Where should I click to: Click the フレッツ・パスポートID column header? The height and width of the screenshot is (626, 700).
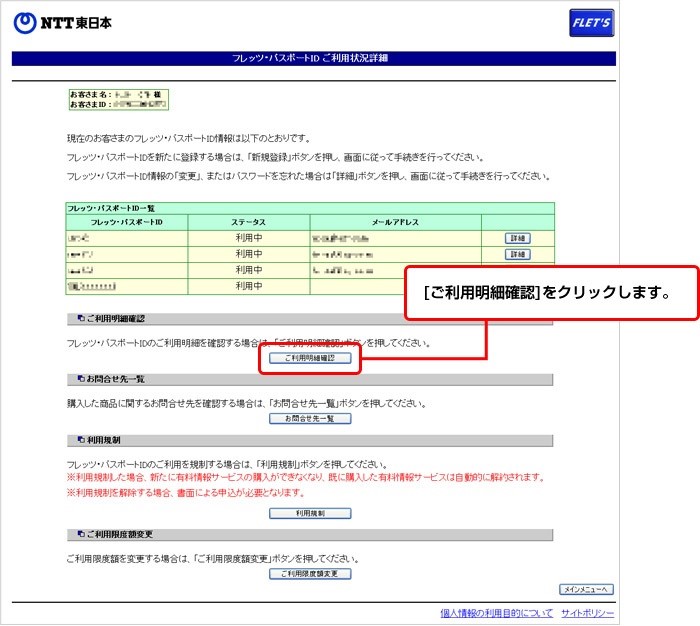pos(126,221)
